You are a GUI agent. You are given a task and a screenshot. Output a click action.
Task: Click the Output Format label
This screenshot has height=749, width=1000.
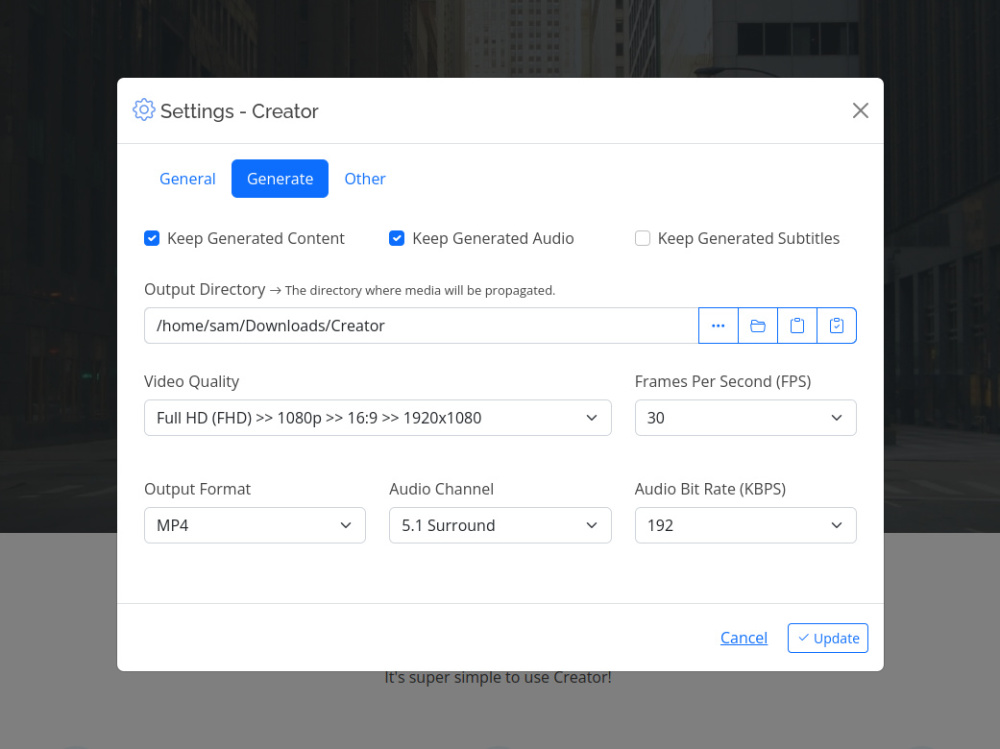tap(197, 489)
